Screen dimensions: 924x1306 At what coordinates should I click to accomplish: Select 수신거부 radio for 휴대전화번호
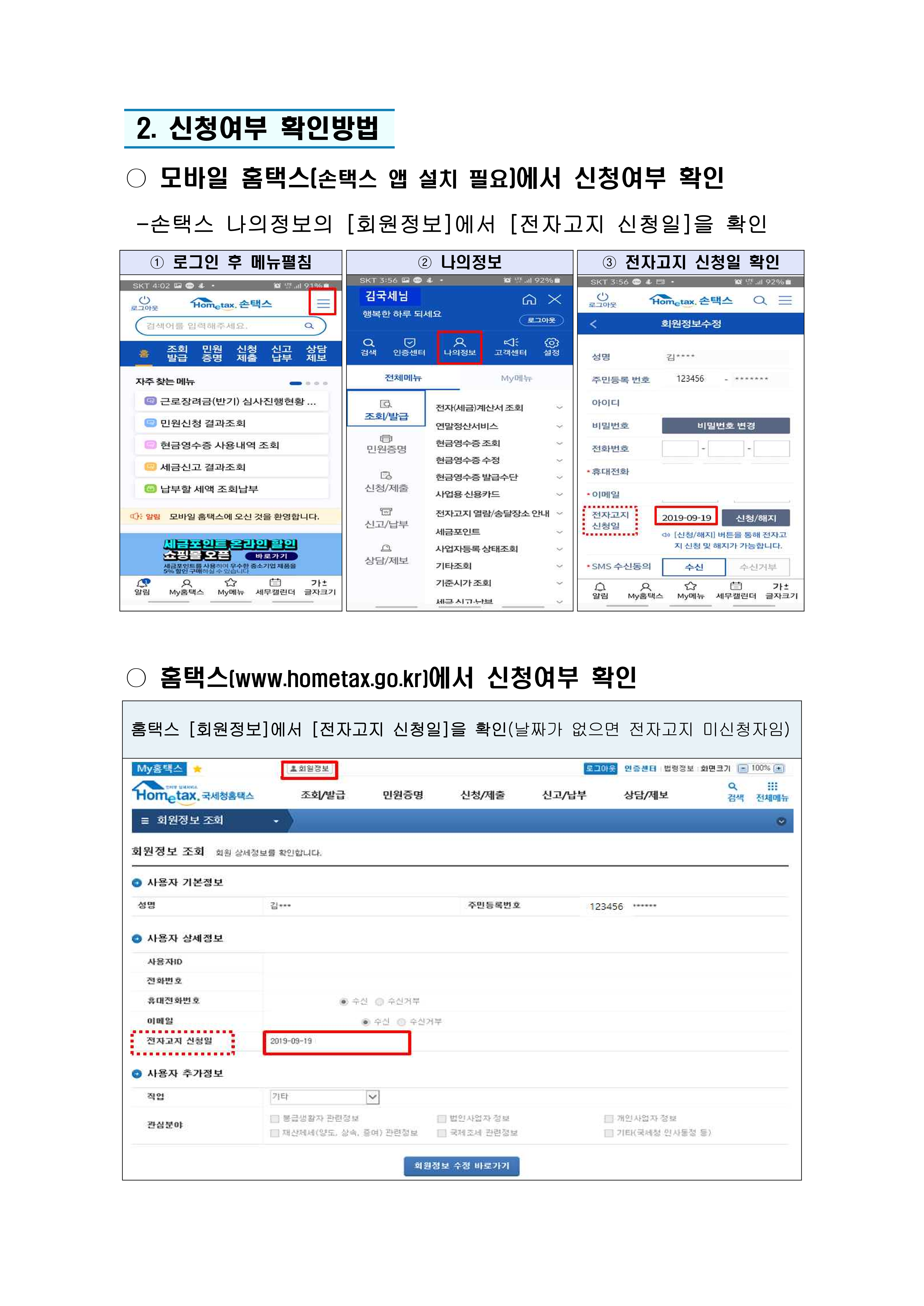pos(379,1002)
